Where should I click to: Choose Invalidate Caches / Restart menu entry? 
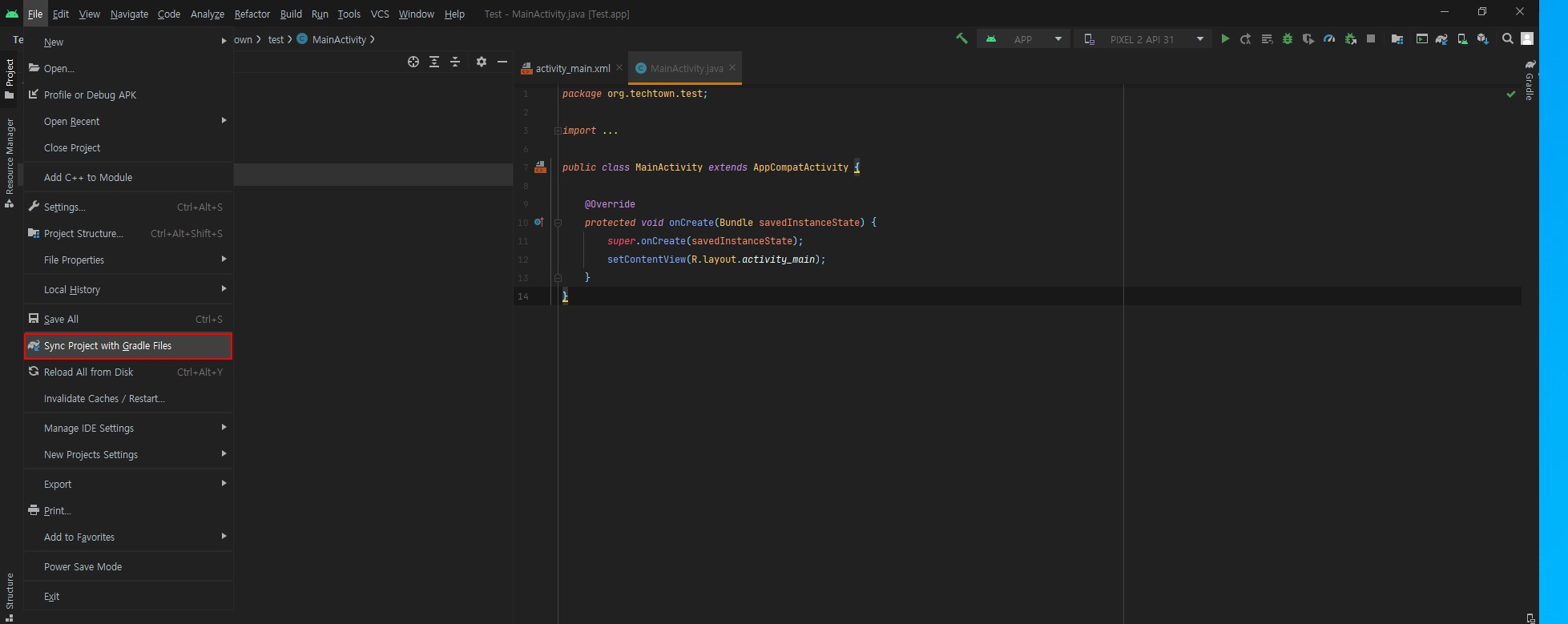click(104, 399)
